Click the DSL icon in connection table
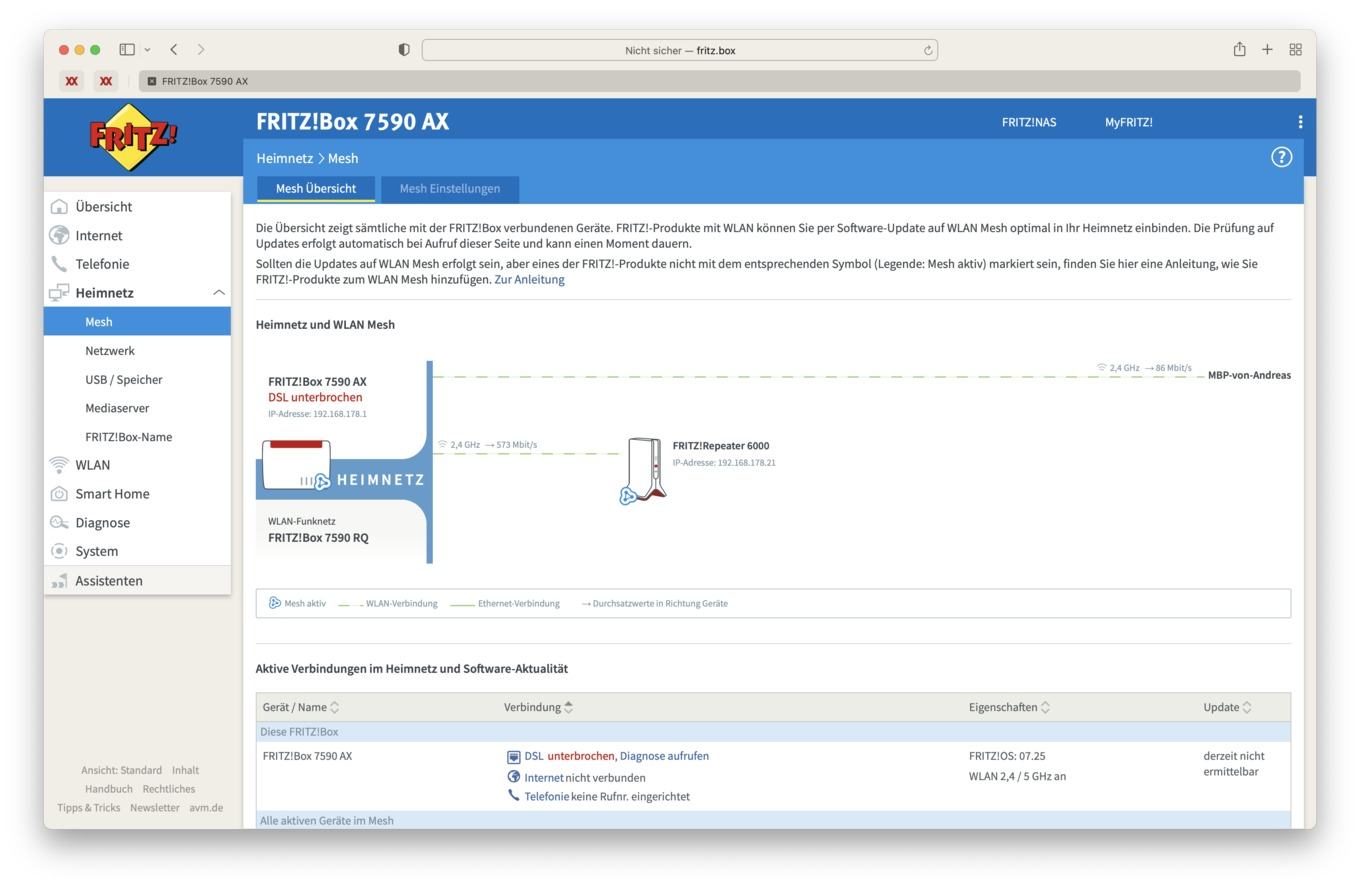The width and height of the screenshot is (1360, 887). [514, 757]
